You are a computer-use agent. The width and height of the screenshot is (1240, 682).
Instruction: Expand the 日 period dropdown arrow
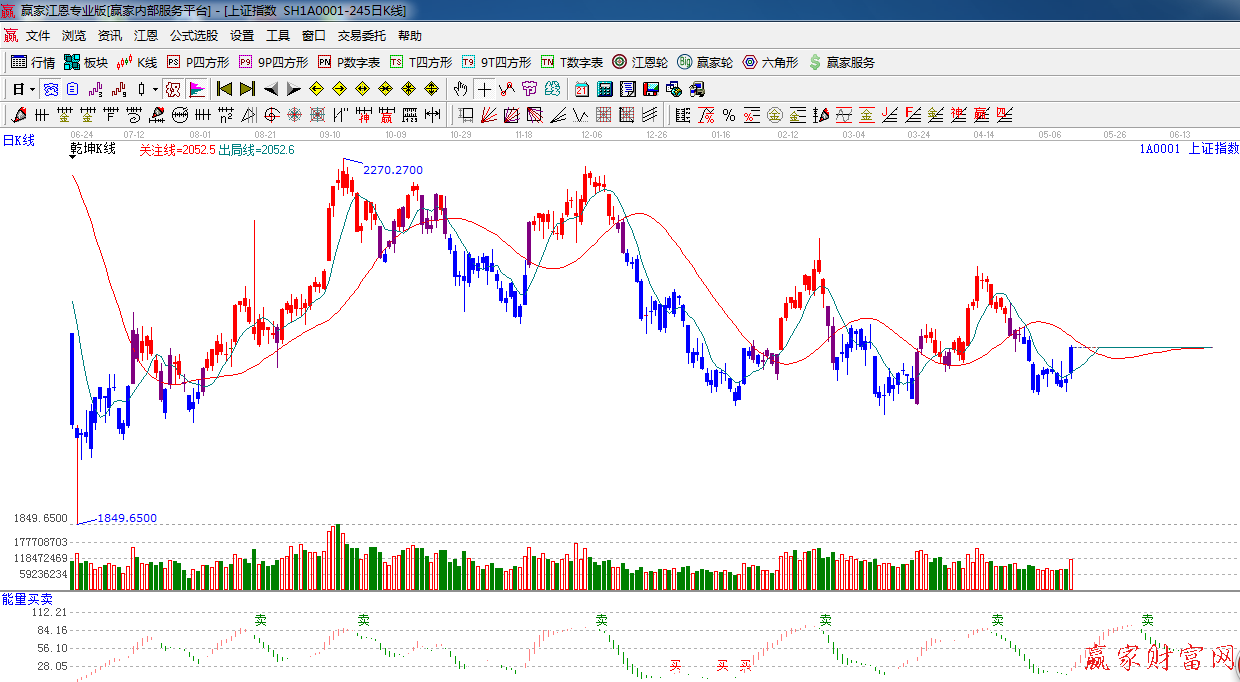(32, 89)
